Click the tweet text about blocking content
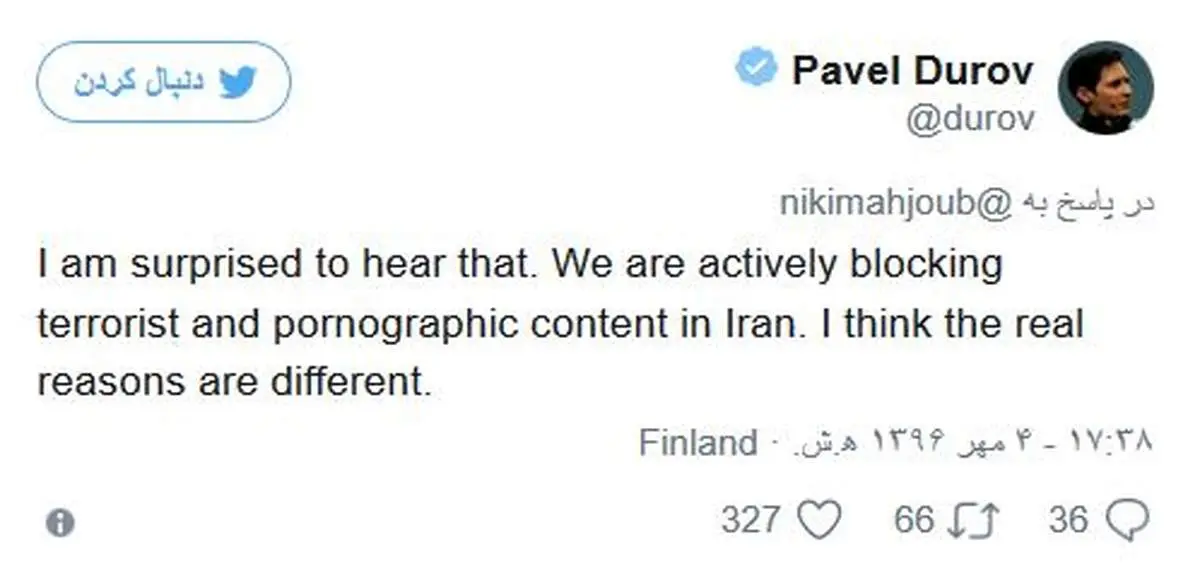1200x566 pixels. [x=560, y=324]
